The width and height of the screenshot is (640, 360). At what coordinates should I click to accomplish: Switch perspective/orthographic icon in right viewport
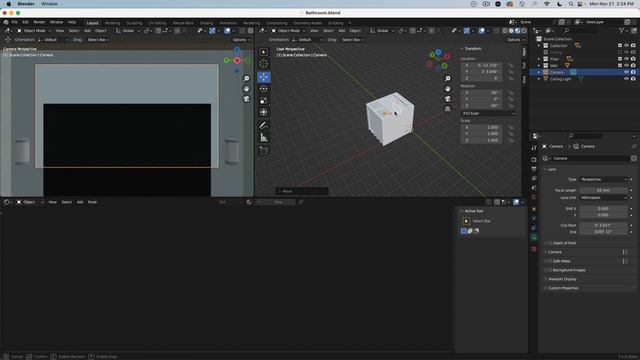tap(447, 109)
